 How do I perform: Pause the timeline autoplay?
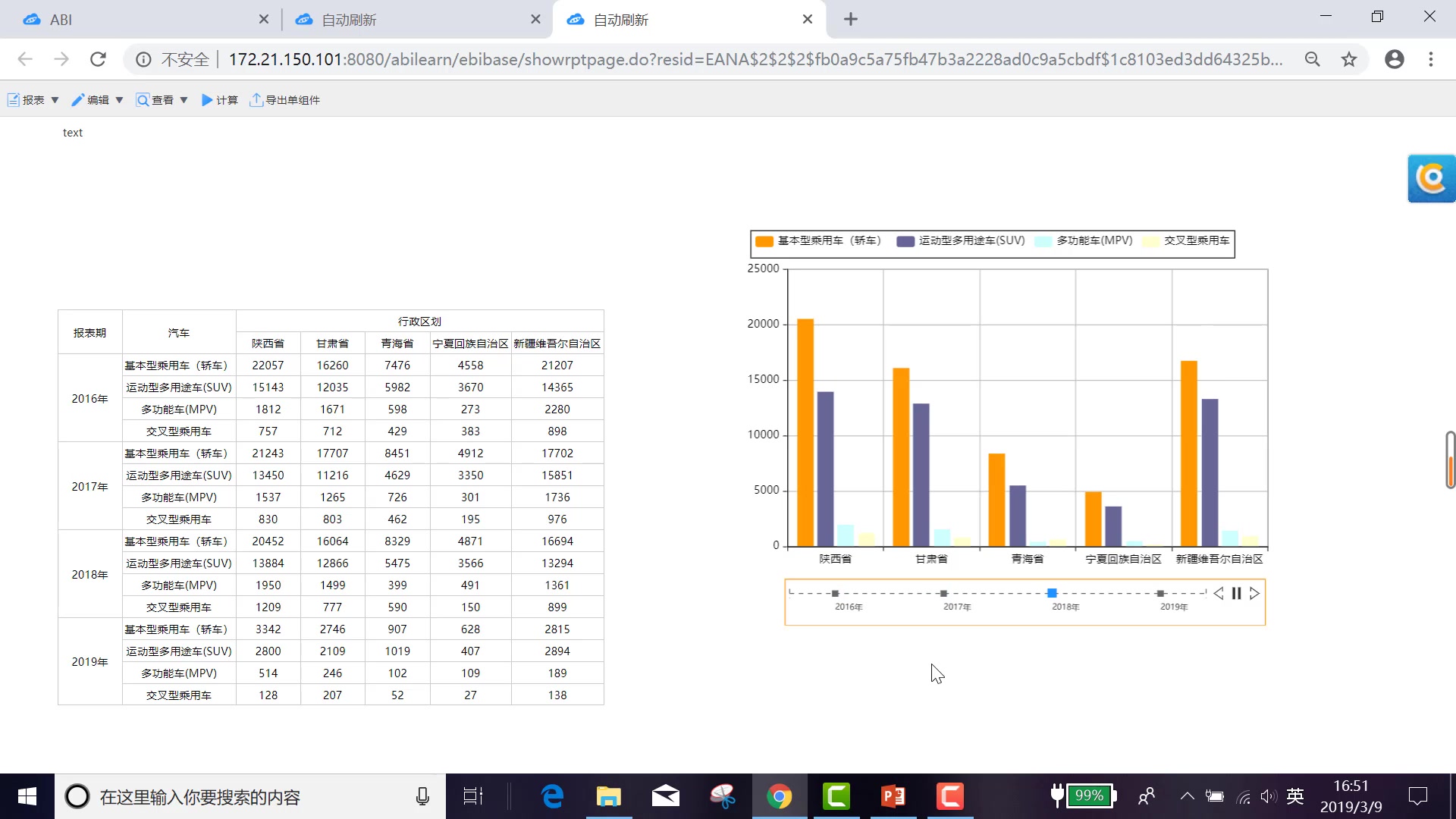(1236, 594)
